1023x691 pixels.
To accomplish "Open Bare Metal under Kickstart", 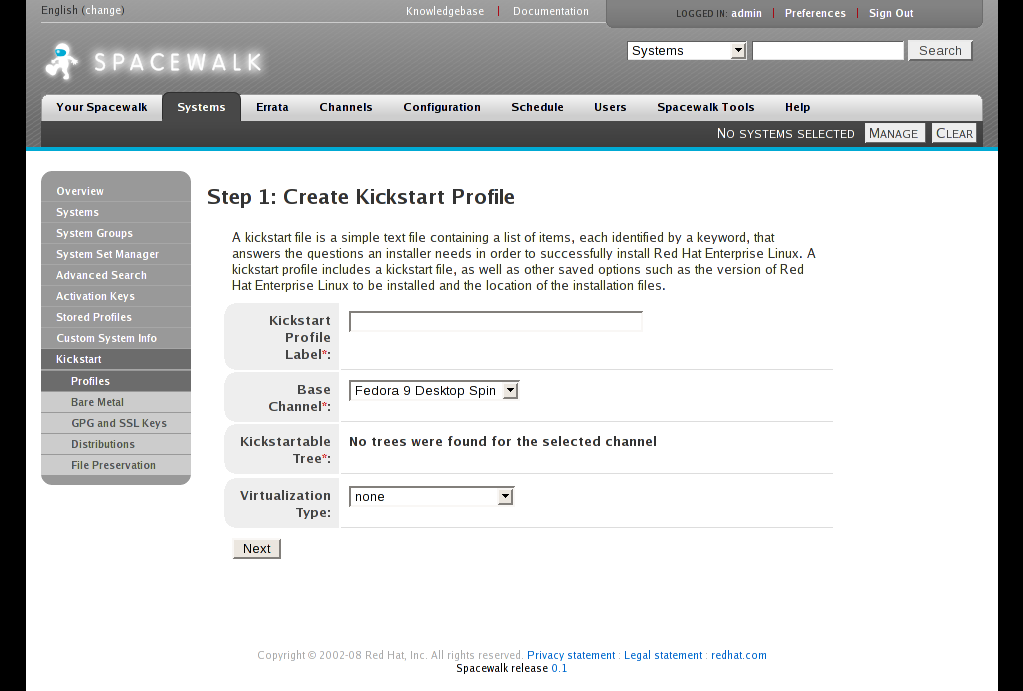I will coord(116,402).
